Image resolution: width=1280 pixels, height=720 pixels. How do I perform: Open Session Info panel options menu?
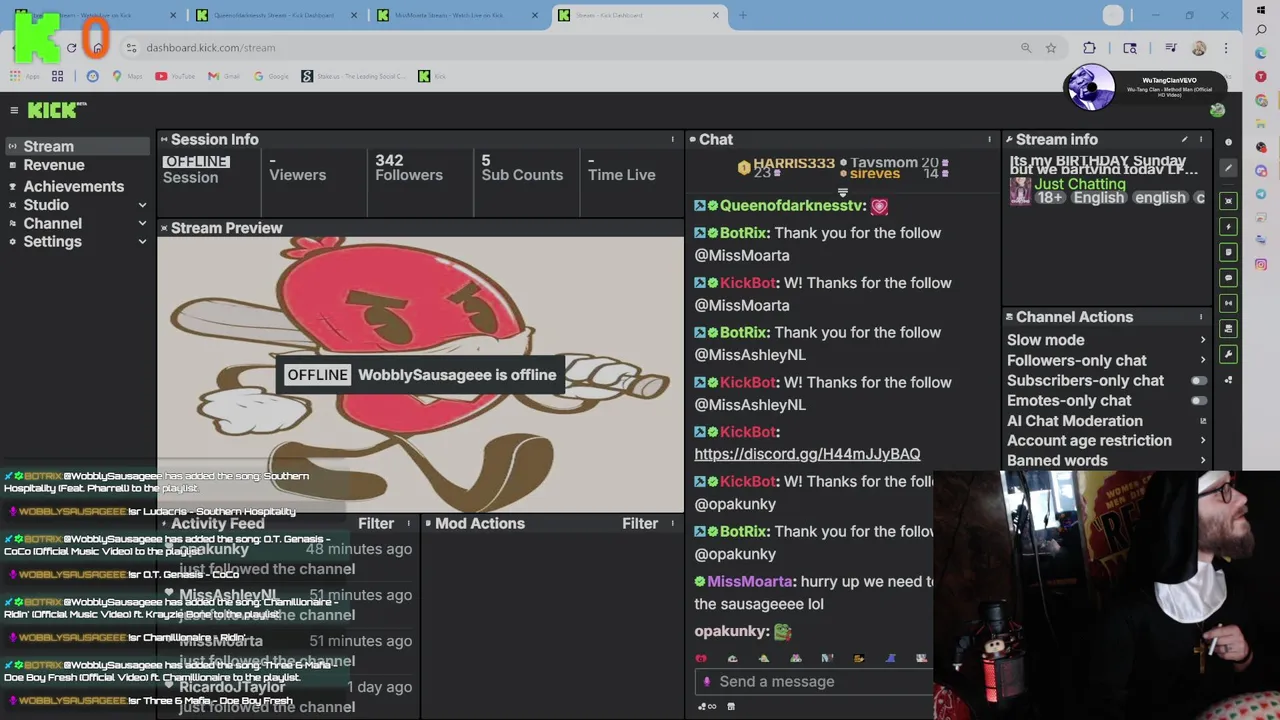click(x=673, y=140)
